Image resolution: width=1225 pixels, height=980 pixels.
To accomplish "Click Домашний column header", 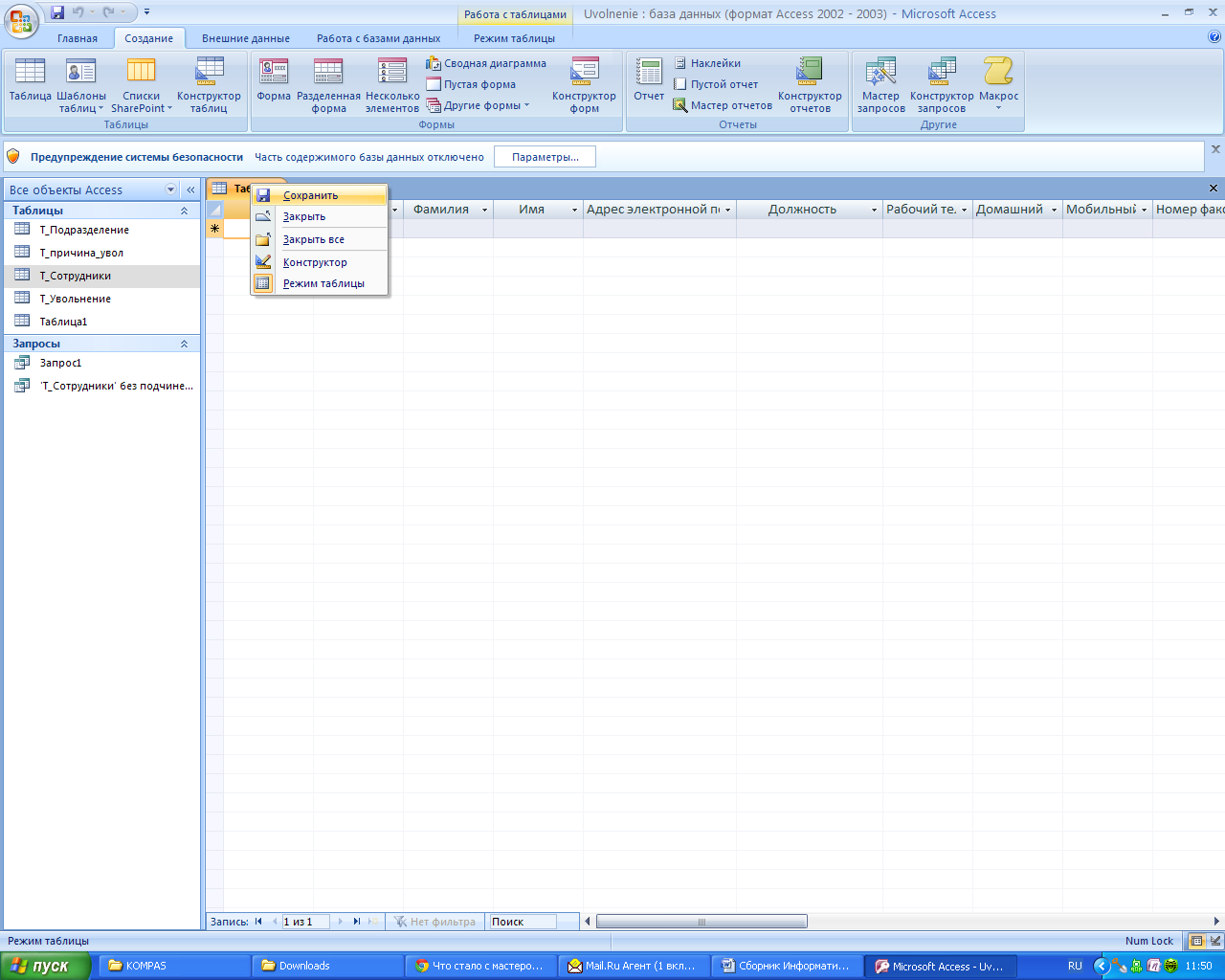I will tap(1017, 210).
